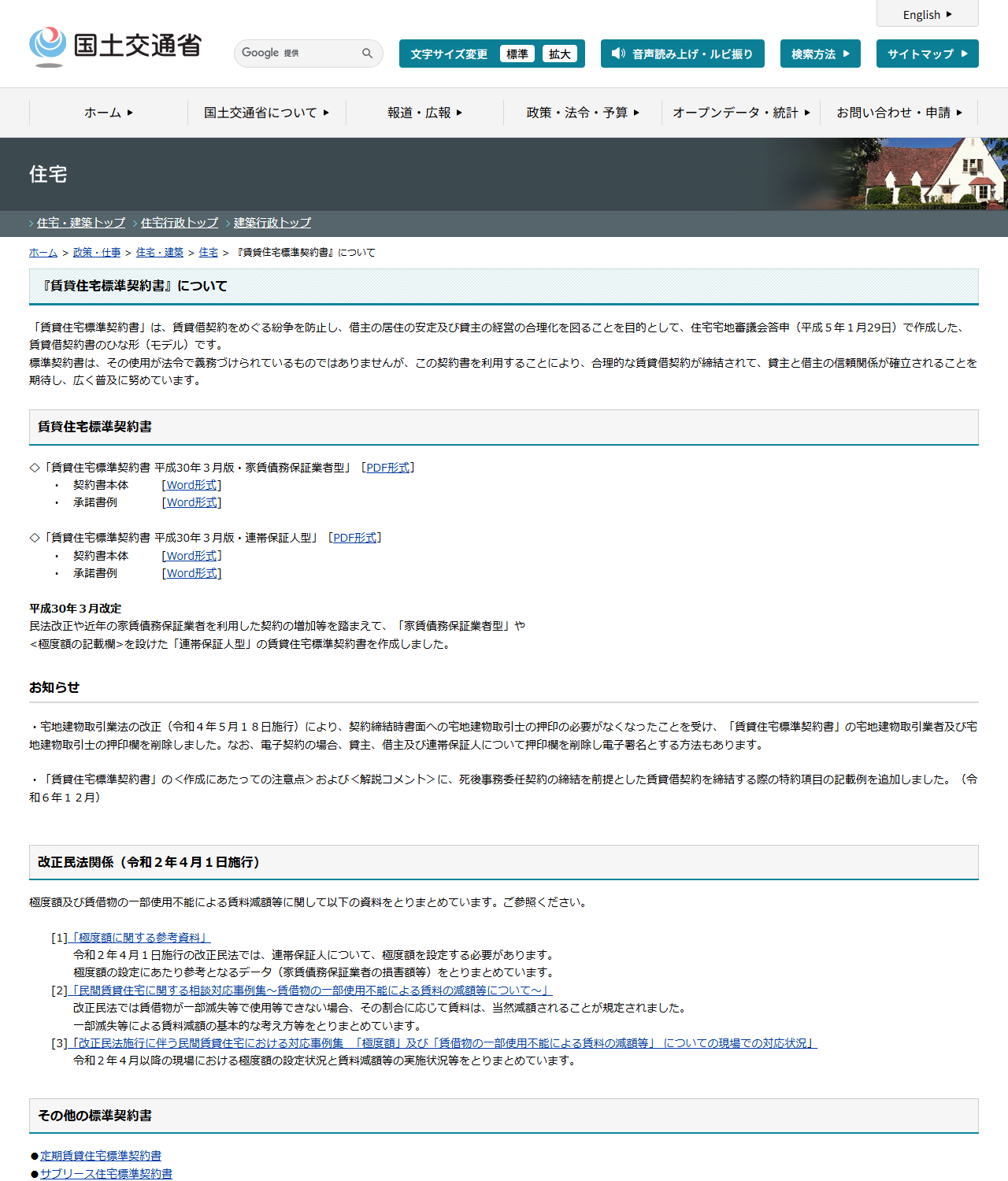
Task: Switch language to English
Action: pos(928,14)
